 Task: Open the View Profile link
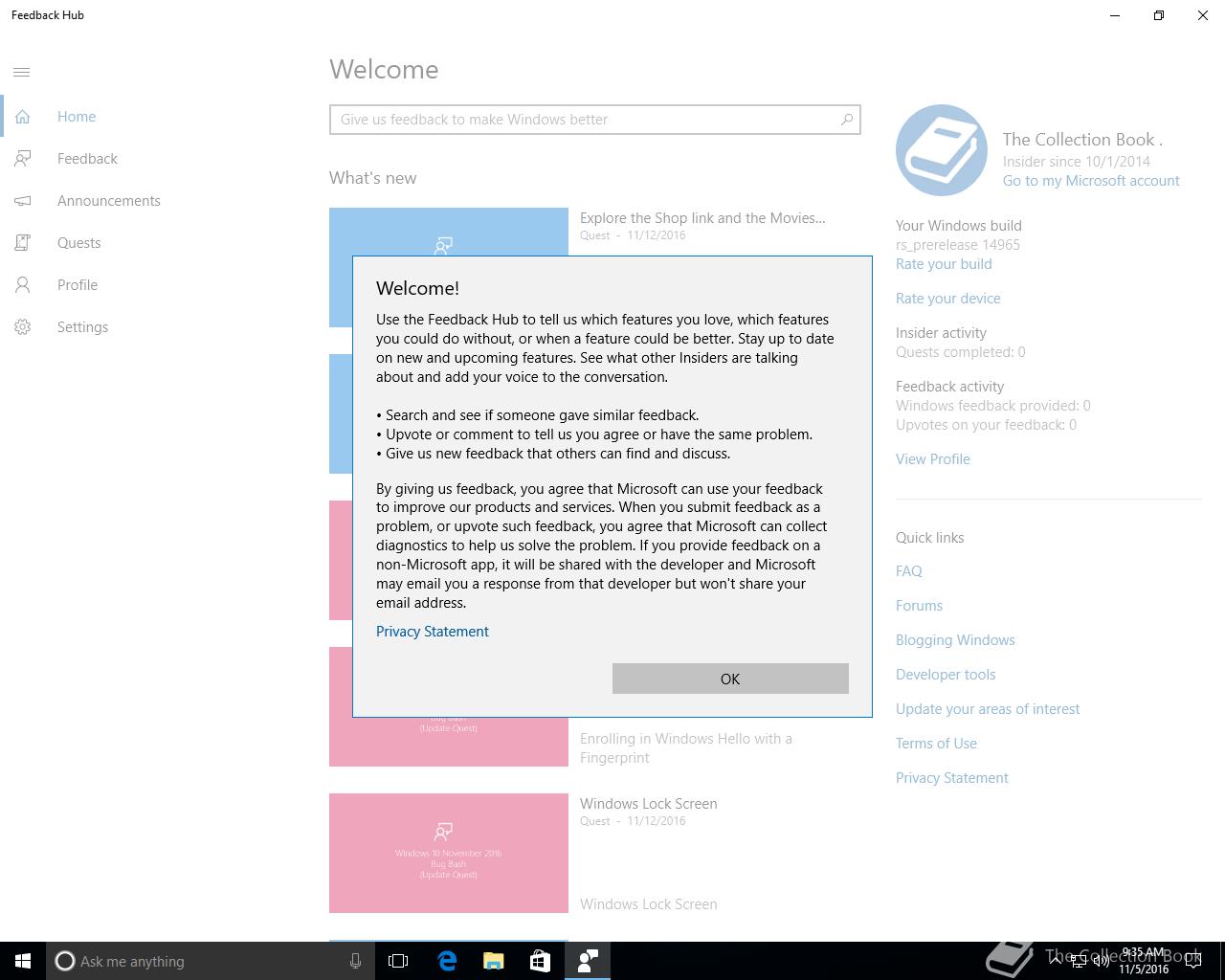click(933, 459)
